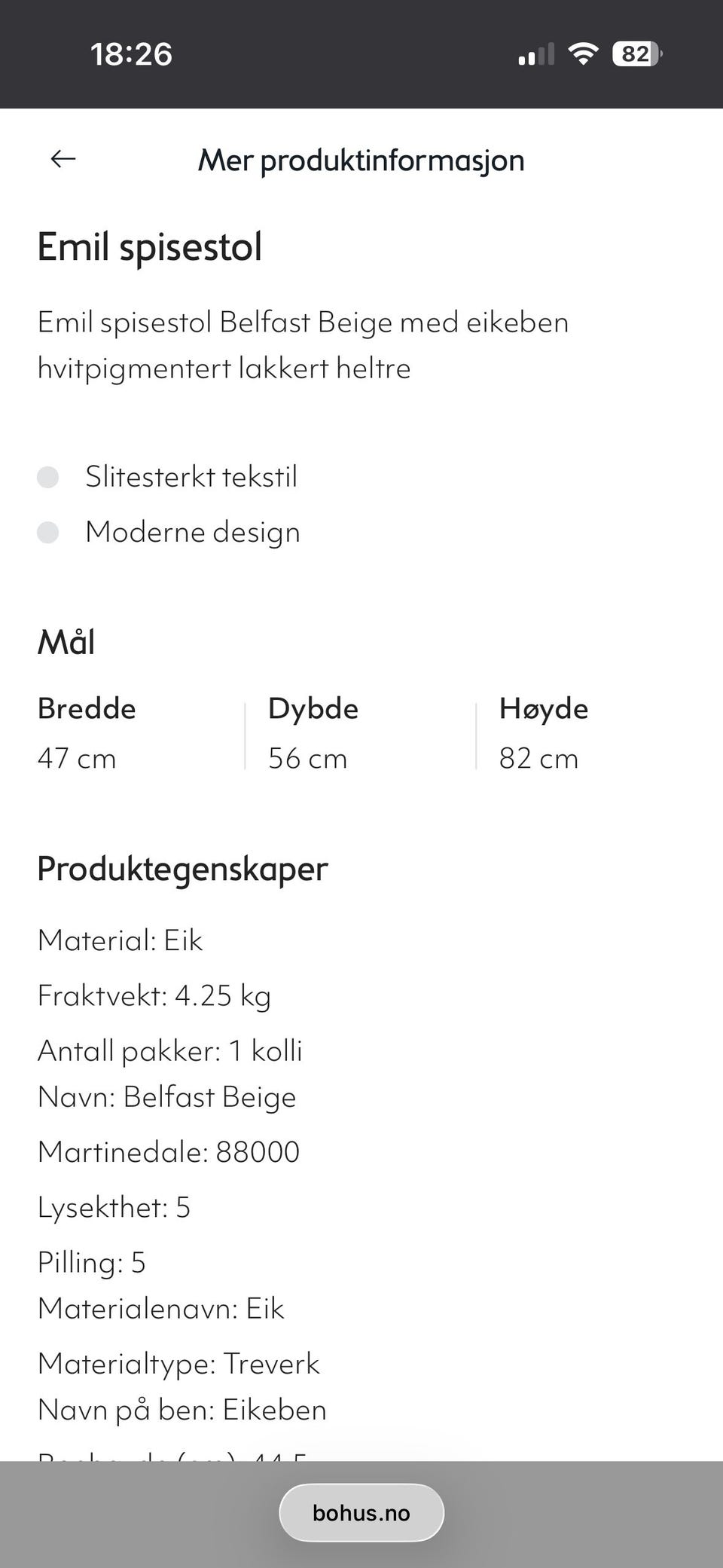Viewport: 723px width, 1568px height.
Task: Tap the battery indicator showing 82
Action: pos(635,53)
